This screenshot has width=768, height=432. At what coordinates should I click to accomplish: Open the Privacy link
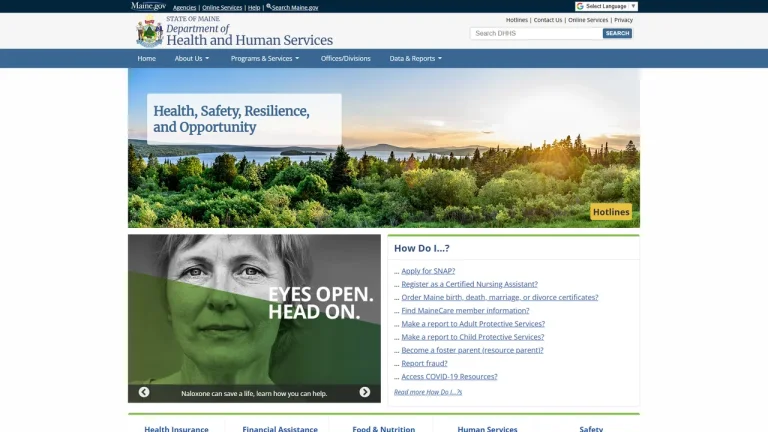tap(624, 20)
